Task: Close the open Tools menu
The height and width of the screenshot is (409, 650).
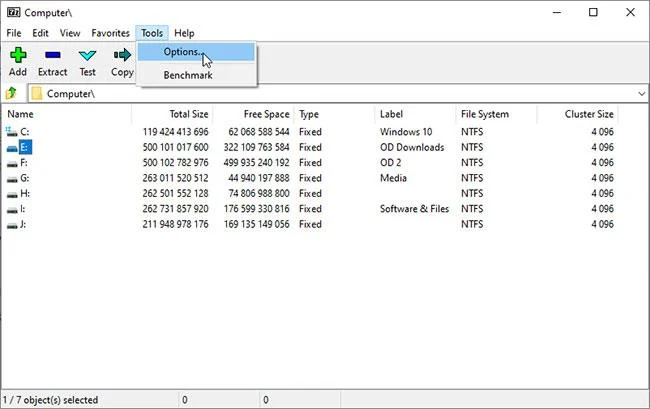Action: point(152,33)
